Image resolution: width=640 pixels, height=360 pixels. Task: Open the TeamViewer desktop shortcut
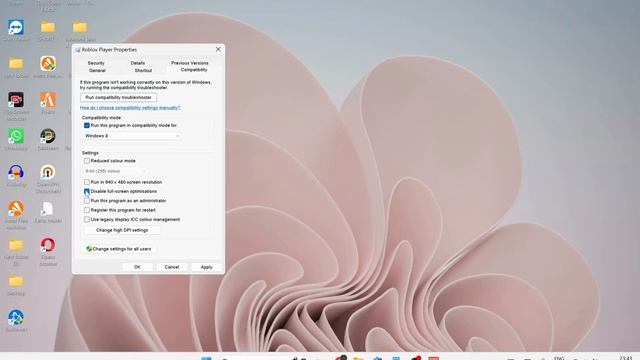pyautogui.click(x=16, y=27)
